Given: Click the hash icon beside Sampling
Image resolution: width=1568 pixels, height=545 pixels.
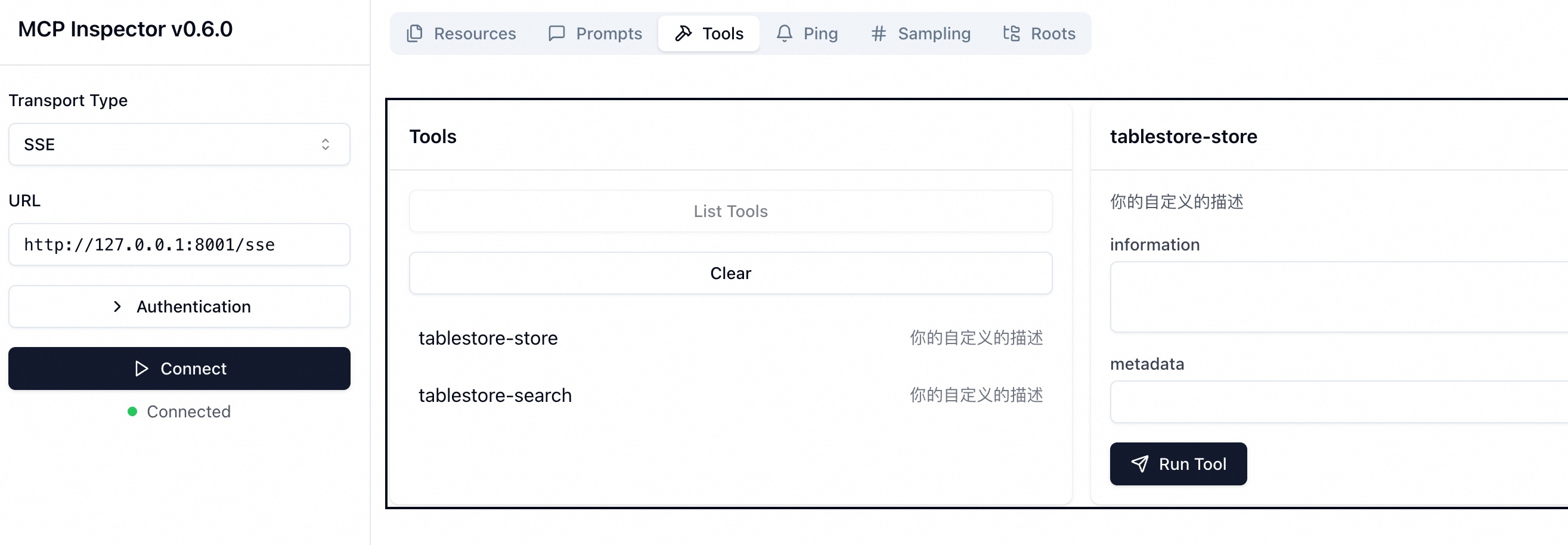Looking at the screenshot, I should coord(878,33).
